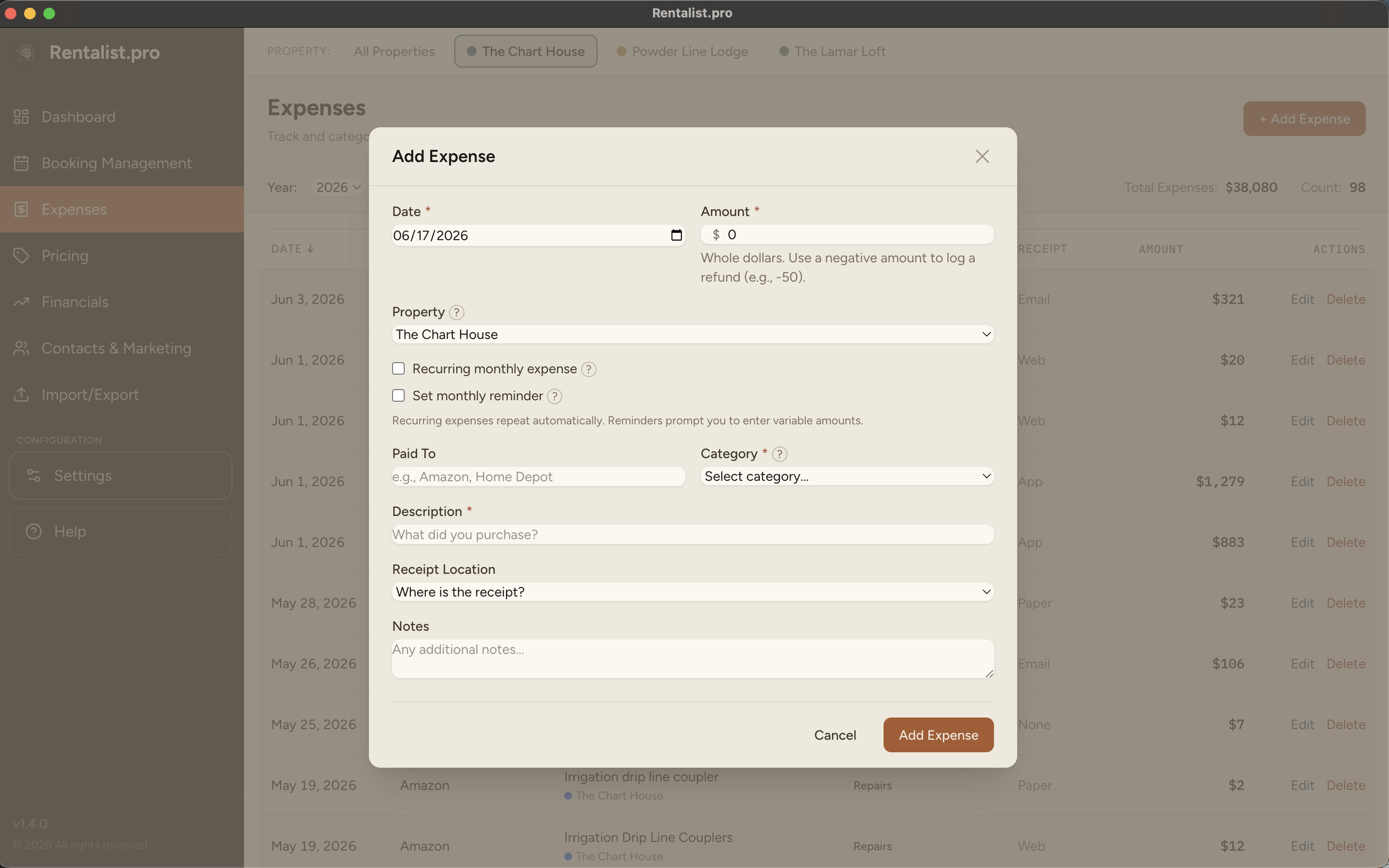Open Pricing from the sidebar
This screenshot has width=1389, height=868.
pyautogui.click(x=122, y=256)
